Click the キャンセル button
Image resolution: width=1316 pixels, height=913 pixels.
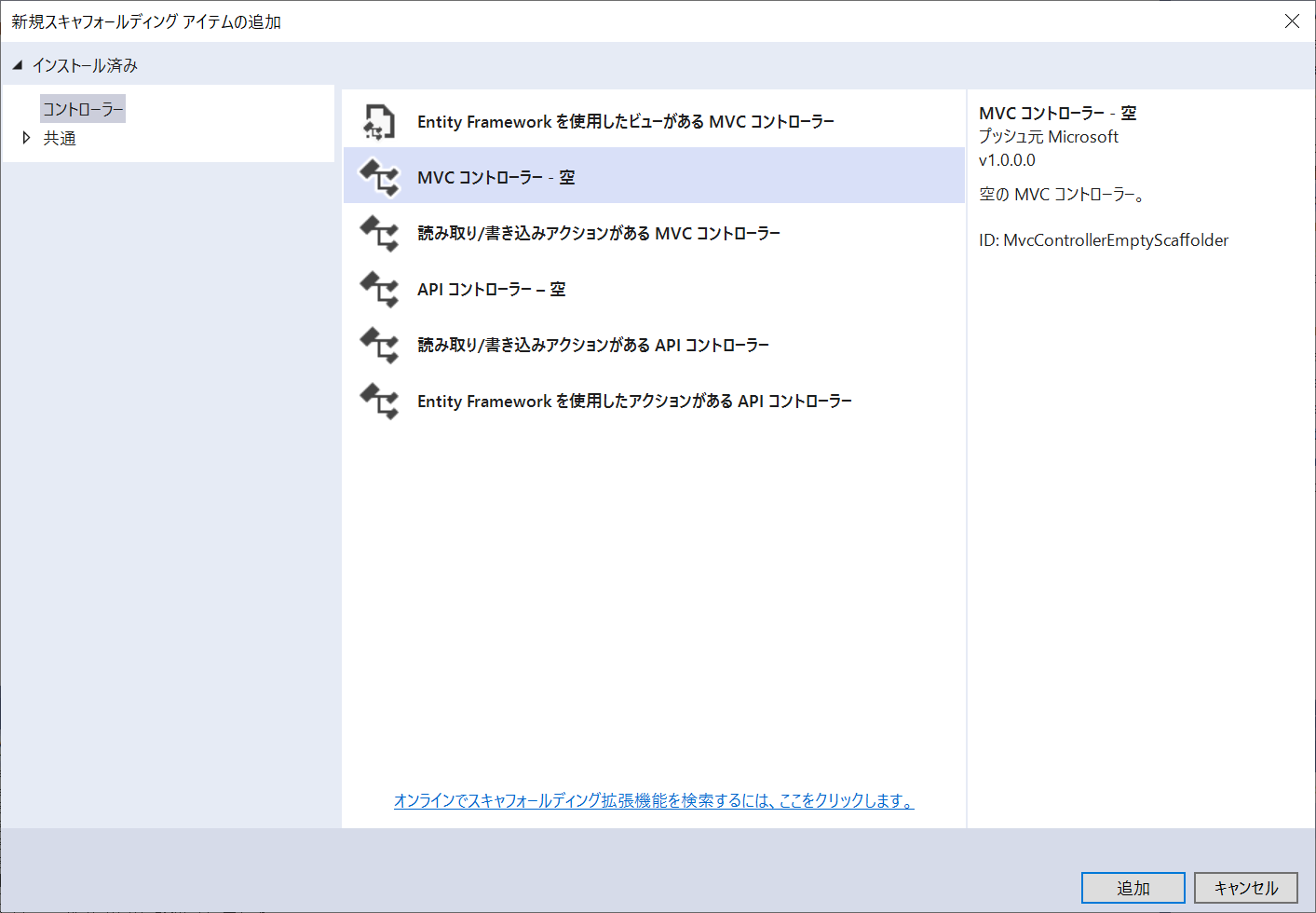1246,888
